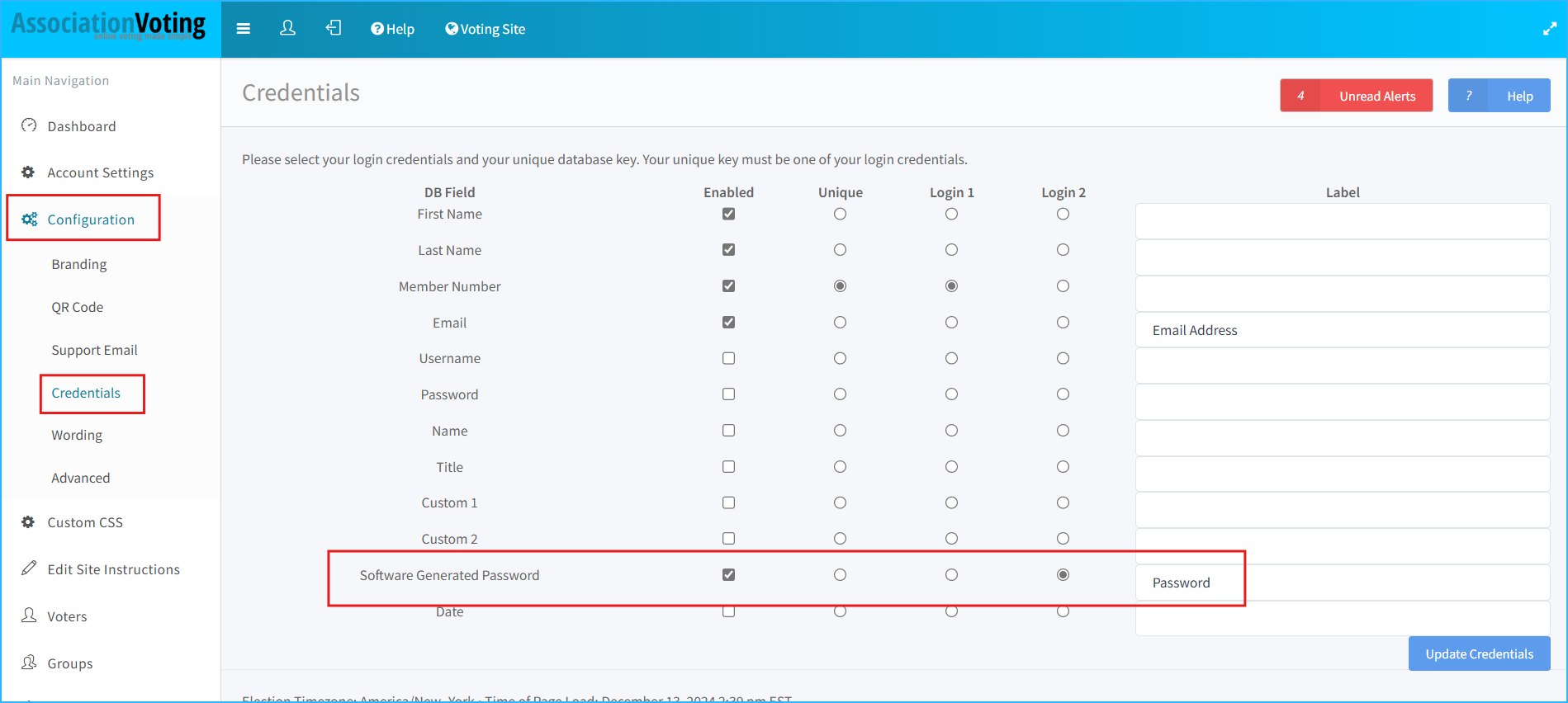Click the Custom CSS gear icon
Screen dimensions: 1568x703
pyautogui.click(x=29, y=522)
